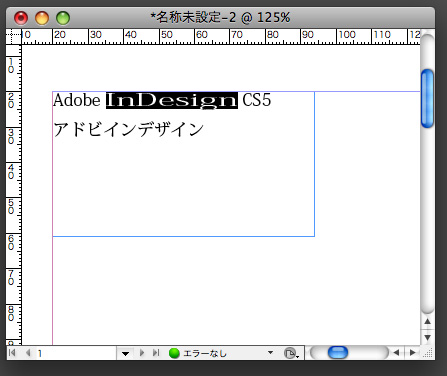Click the page number field showing 1
Screen dimensions: 447x376
pyautogui.click(x=75, y=353)
